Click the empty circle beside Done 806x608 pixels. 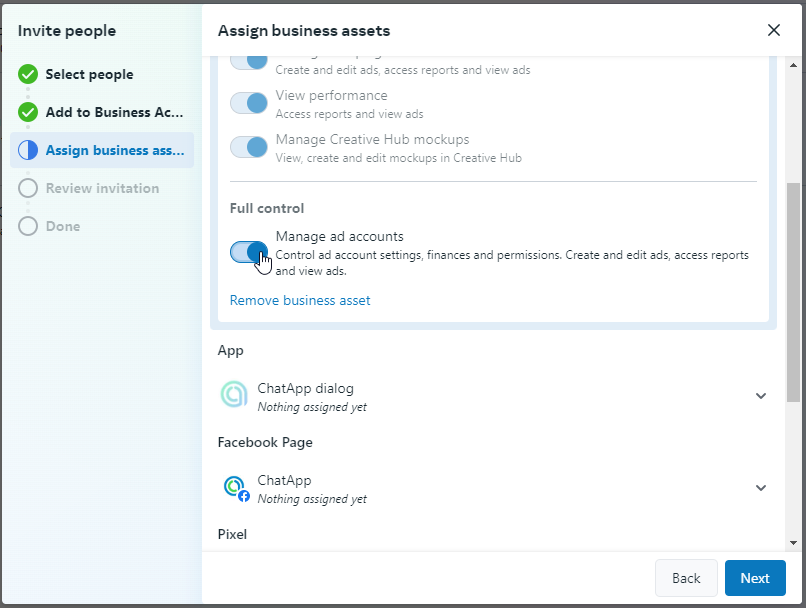pos(28,226)
